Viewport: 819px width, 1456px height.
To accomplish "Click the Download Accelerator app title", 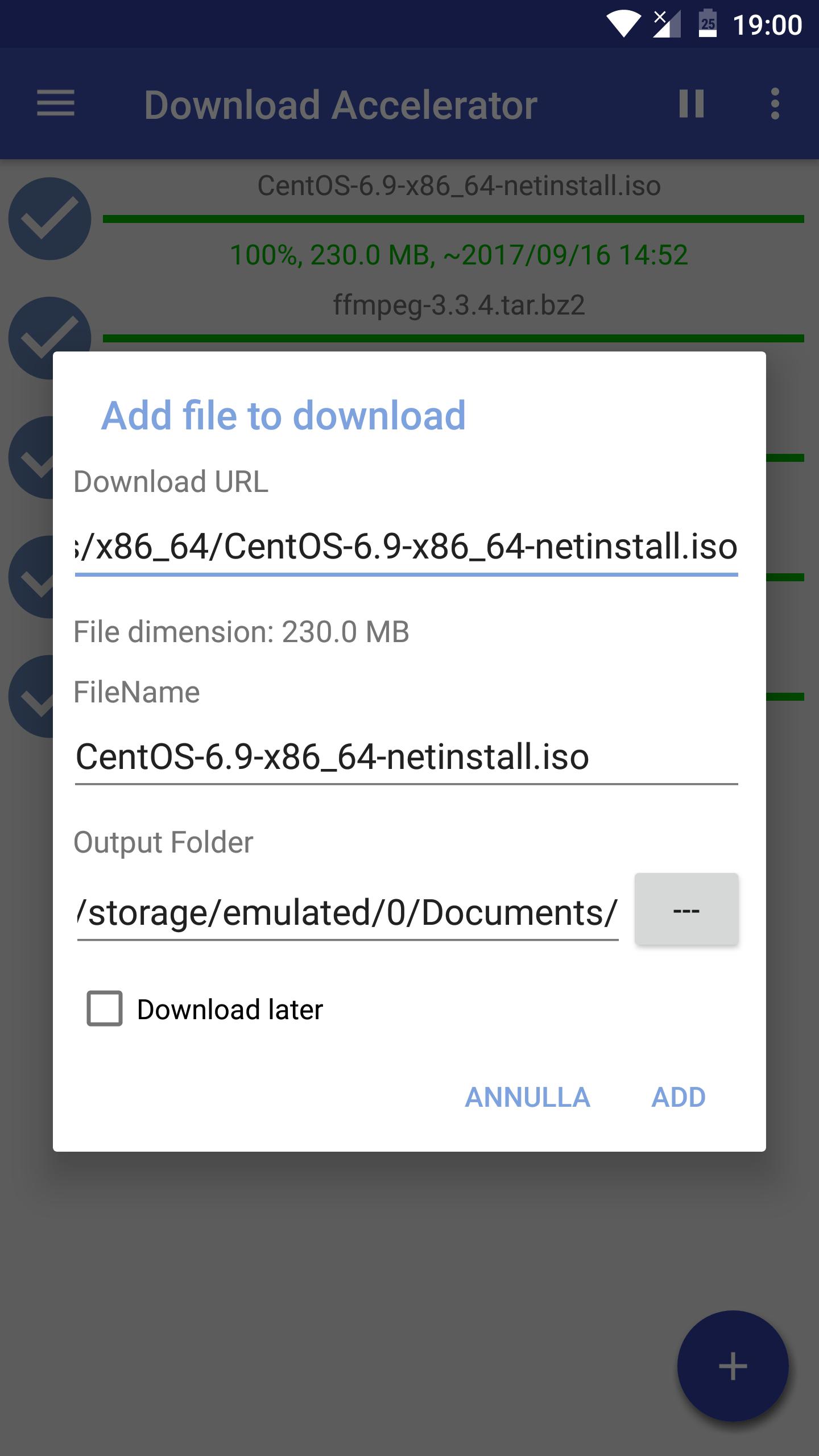I will click(x=340, y=105).
